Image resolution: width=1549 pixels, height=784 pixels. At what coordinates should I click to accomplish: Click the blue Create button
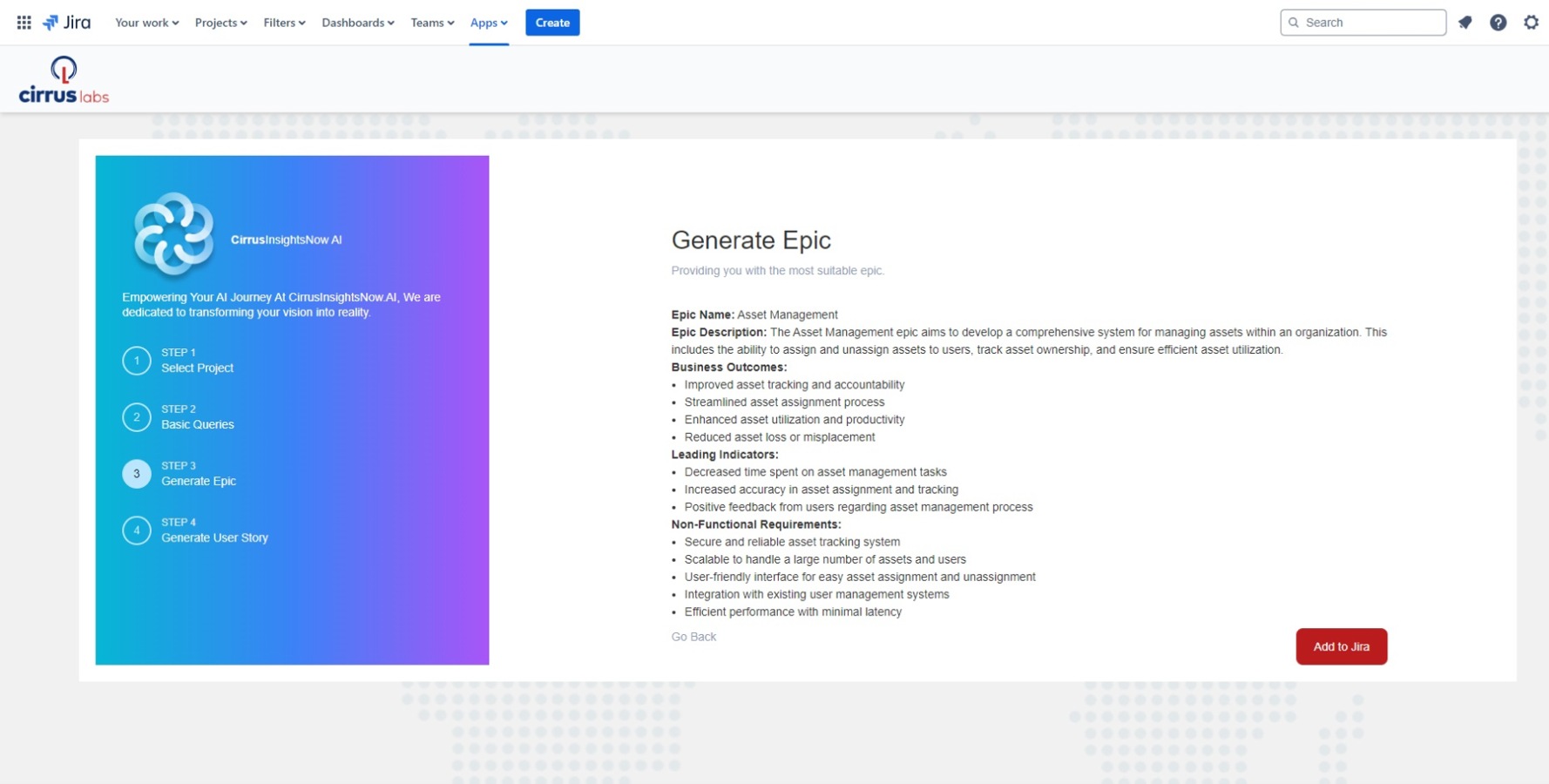pos(552,23)
